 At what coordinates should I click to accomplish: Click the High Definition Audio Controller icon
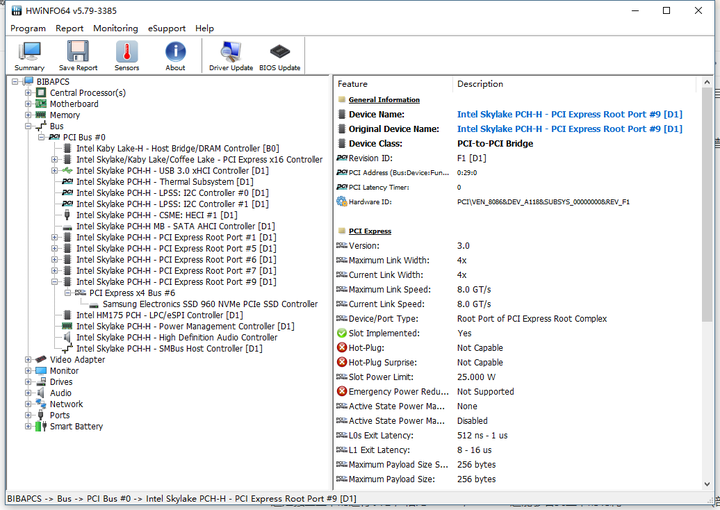point(68,337)
